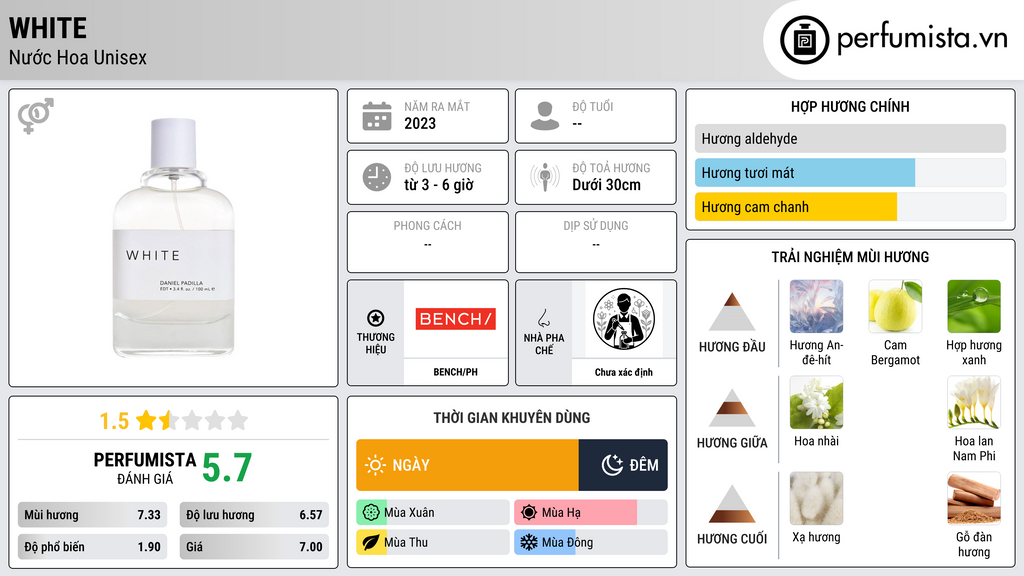
Task: Click the calendar icon beside Năm ra mắt
Action: 377,116
